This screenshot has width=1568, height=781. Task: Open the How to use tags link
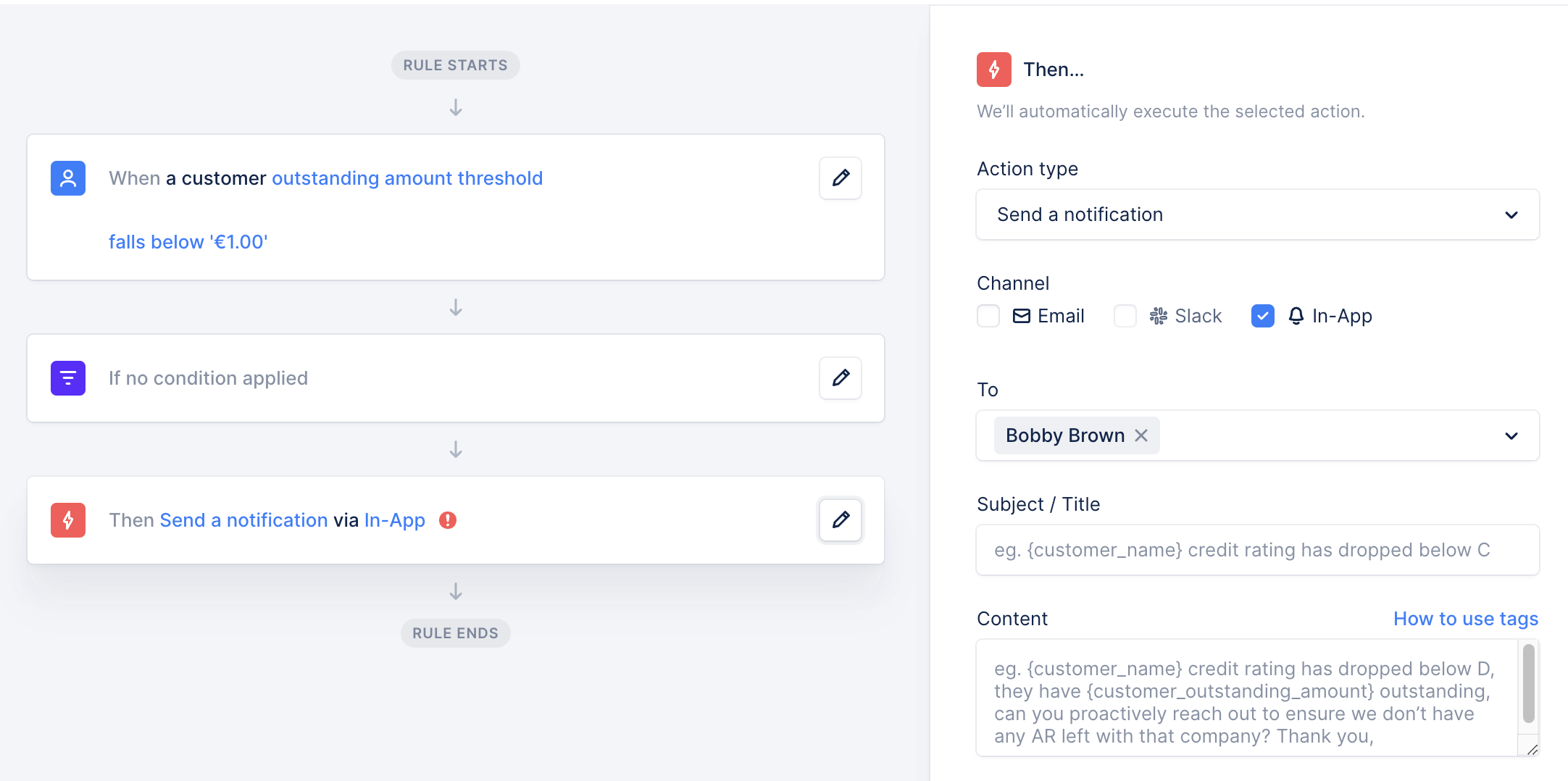1466,619
